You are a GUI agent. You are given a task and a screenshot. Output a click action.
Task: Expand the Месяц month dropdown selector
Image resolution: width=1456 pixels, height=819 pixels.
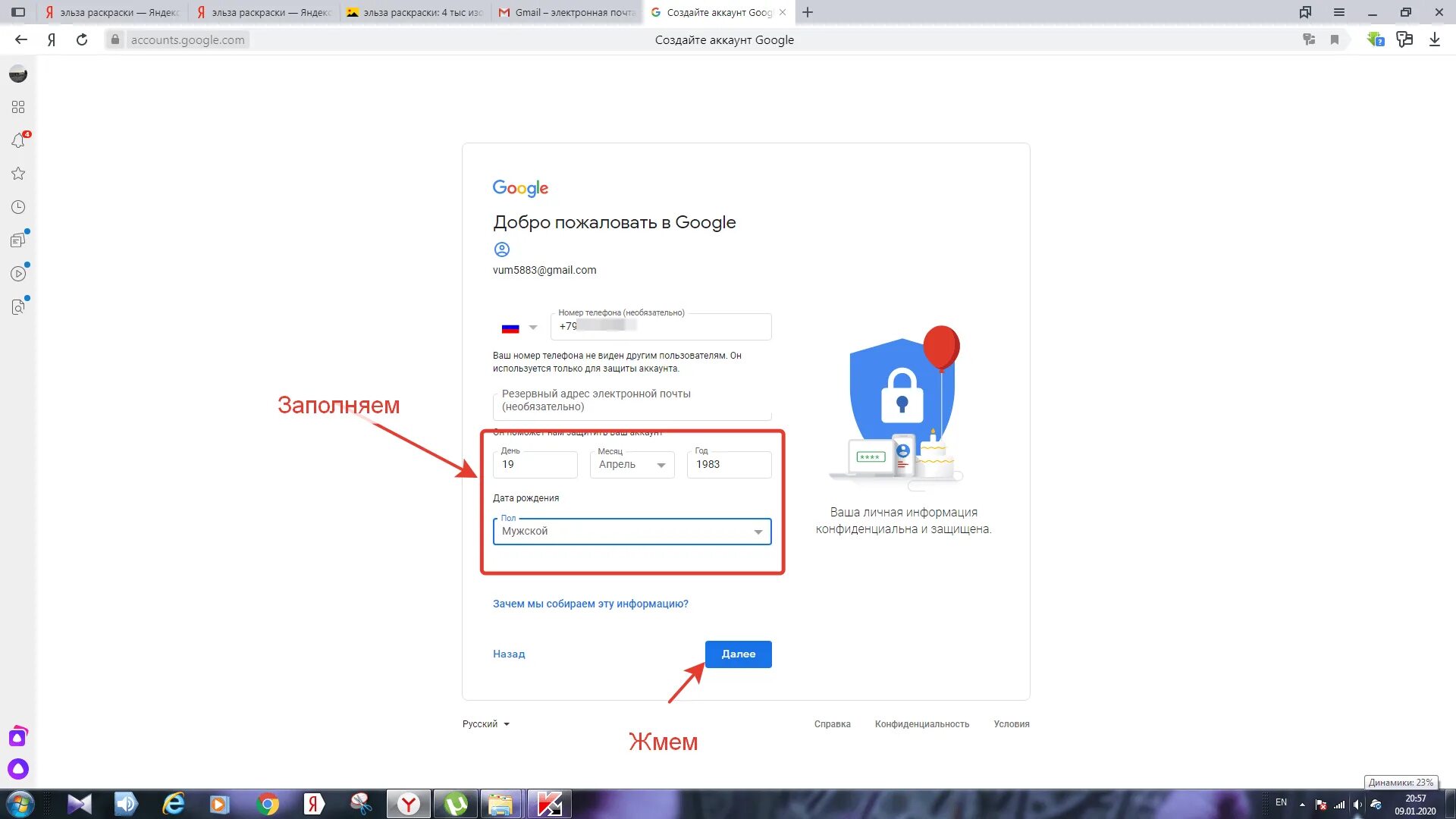click(x=632, y=464)
